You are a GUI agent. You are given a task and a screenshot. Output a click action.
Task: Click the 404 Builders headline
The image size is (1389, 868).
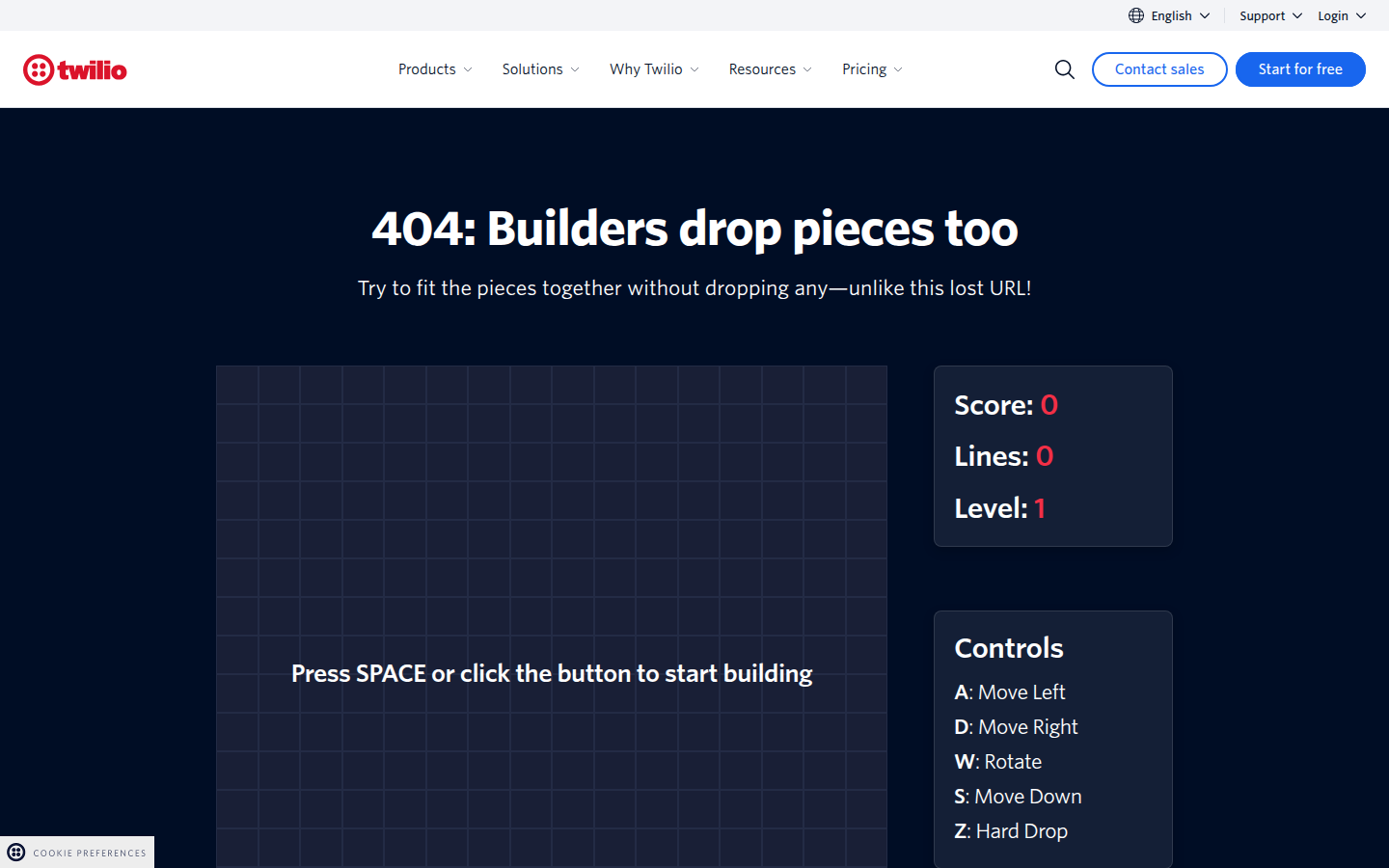694,229
